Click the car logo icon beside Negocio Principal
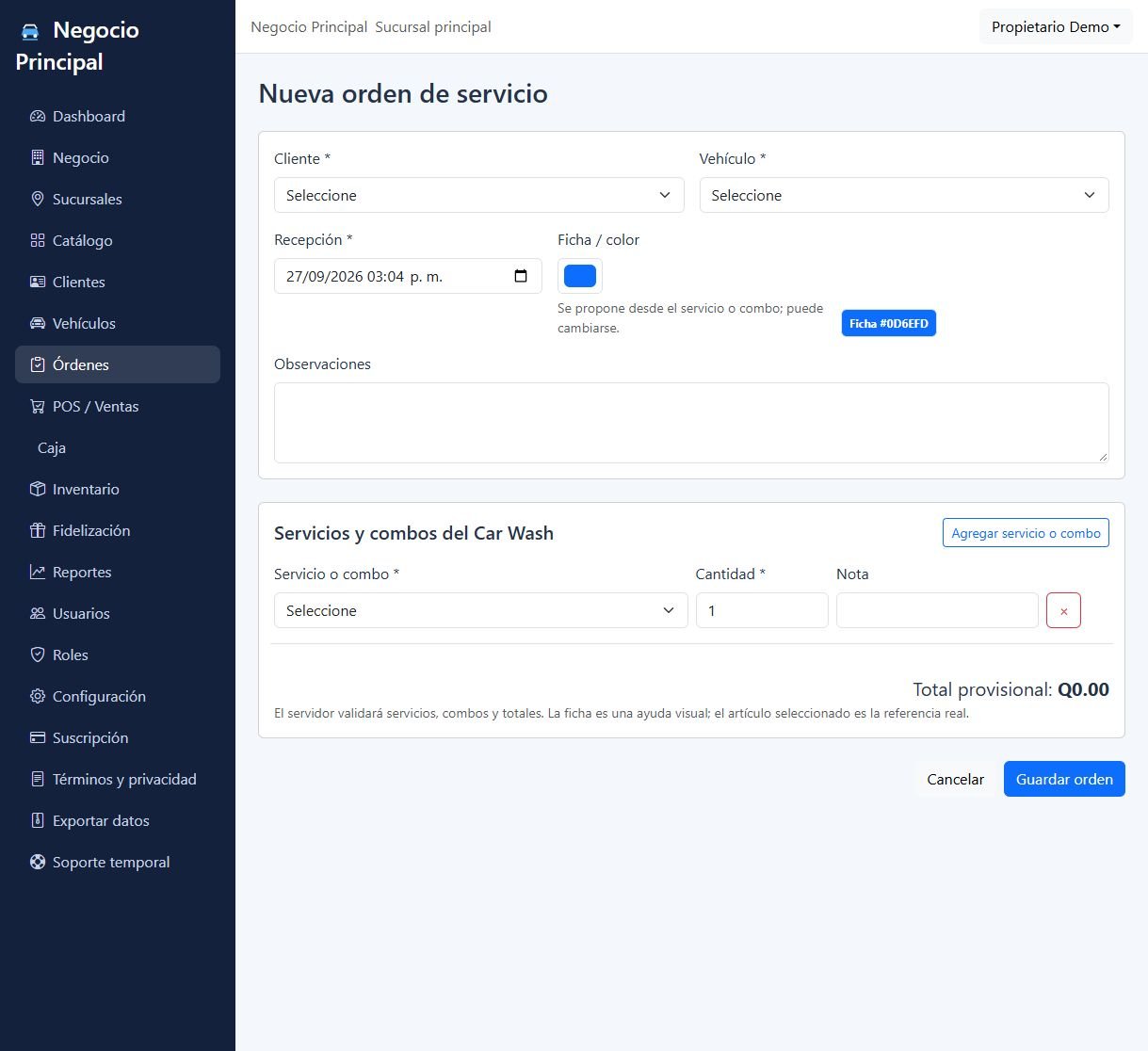Screen dimensions: 1148x1051 30,31
